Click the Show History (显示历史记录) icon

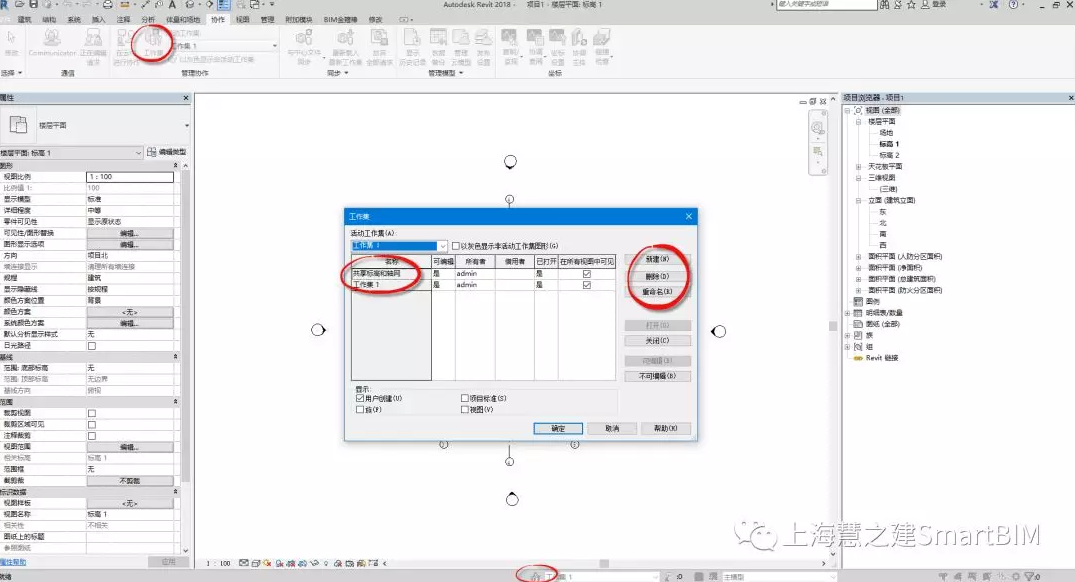click(412, 38)
